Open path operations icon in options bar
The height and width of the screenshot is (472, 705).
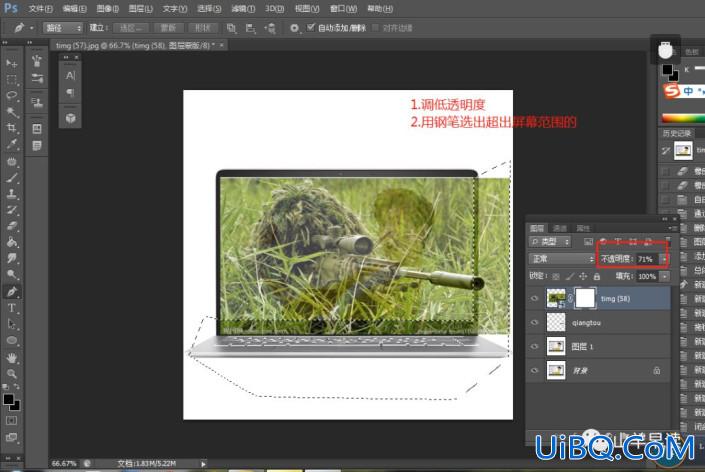pyautogui.click(x=231, y=28)
